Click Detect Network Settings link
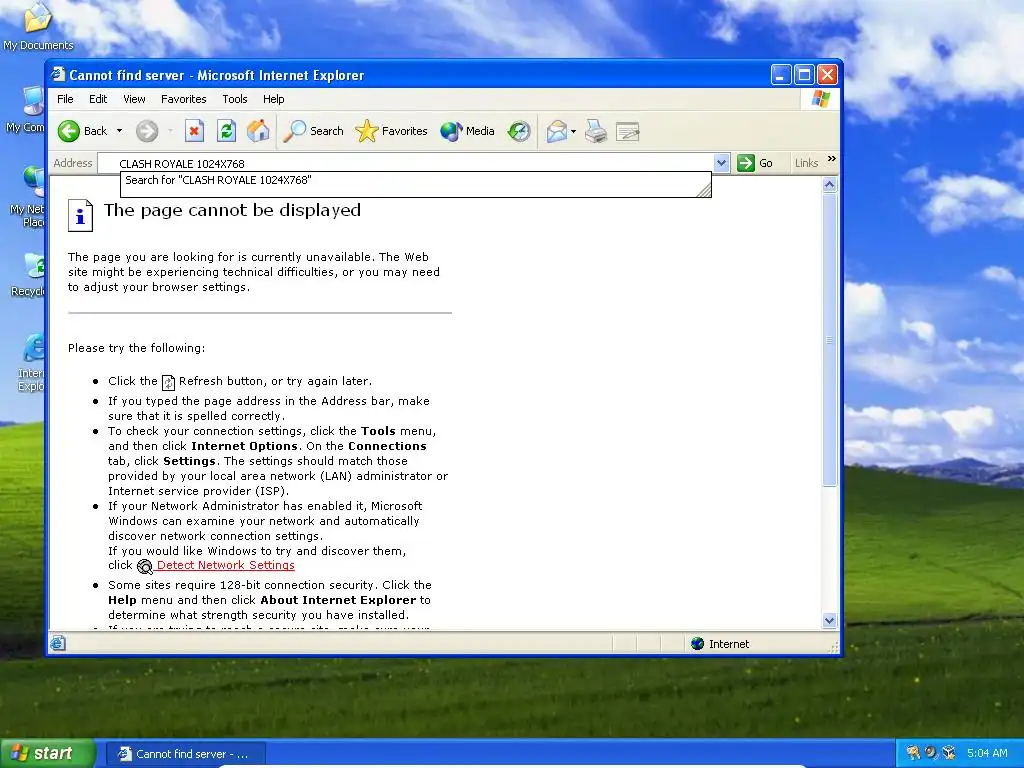Screen dimensions: 1024x768 225,566
